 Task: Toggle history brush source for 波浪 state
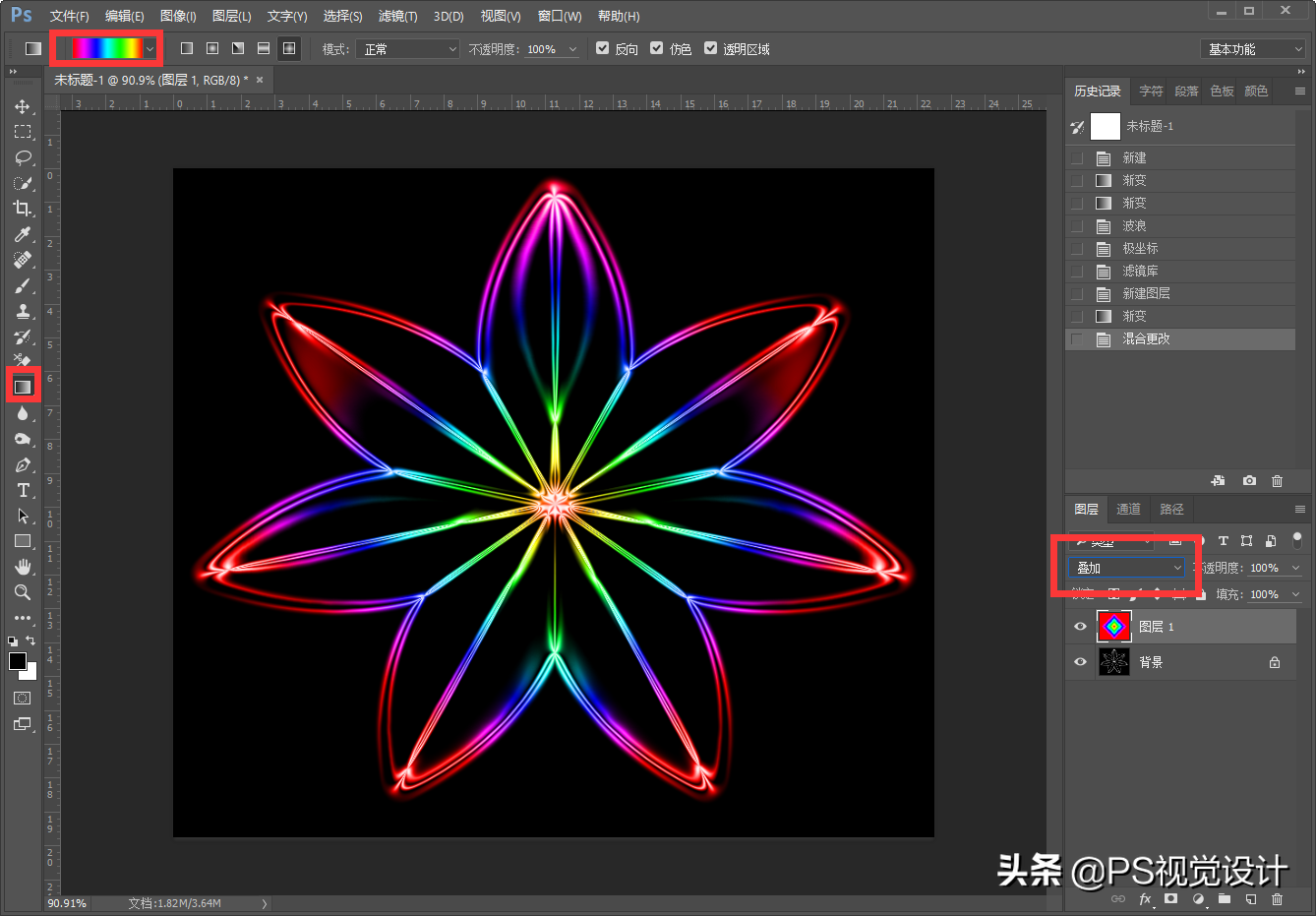tap(1077, 225)
